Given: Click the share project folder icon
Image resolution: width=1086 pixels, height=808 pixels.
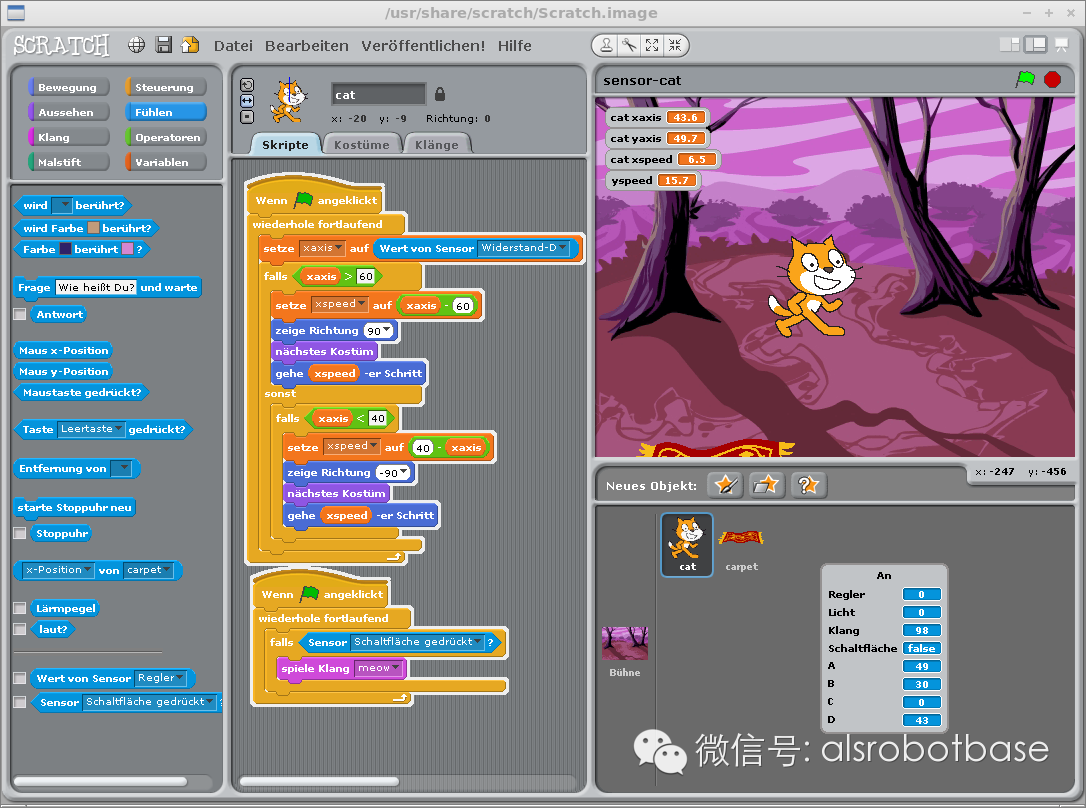Looking at the screenshot, I should coord(190,45).
